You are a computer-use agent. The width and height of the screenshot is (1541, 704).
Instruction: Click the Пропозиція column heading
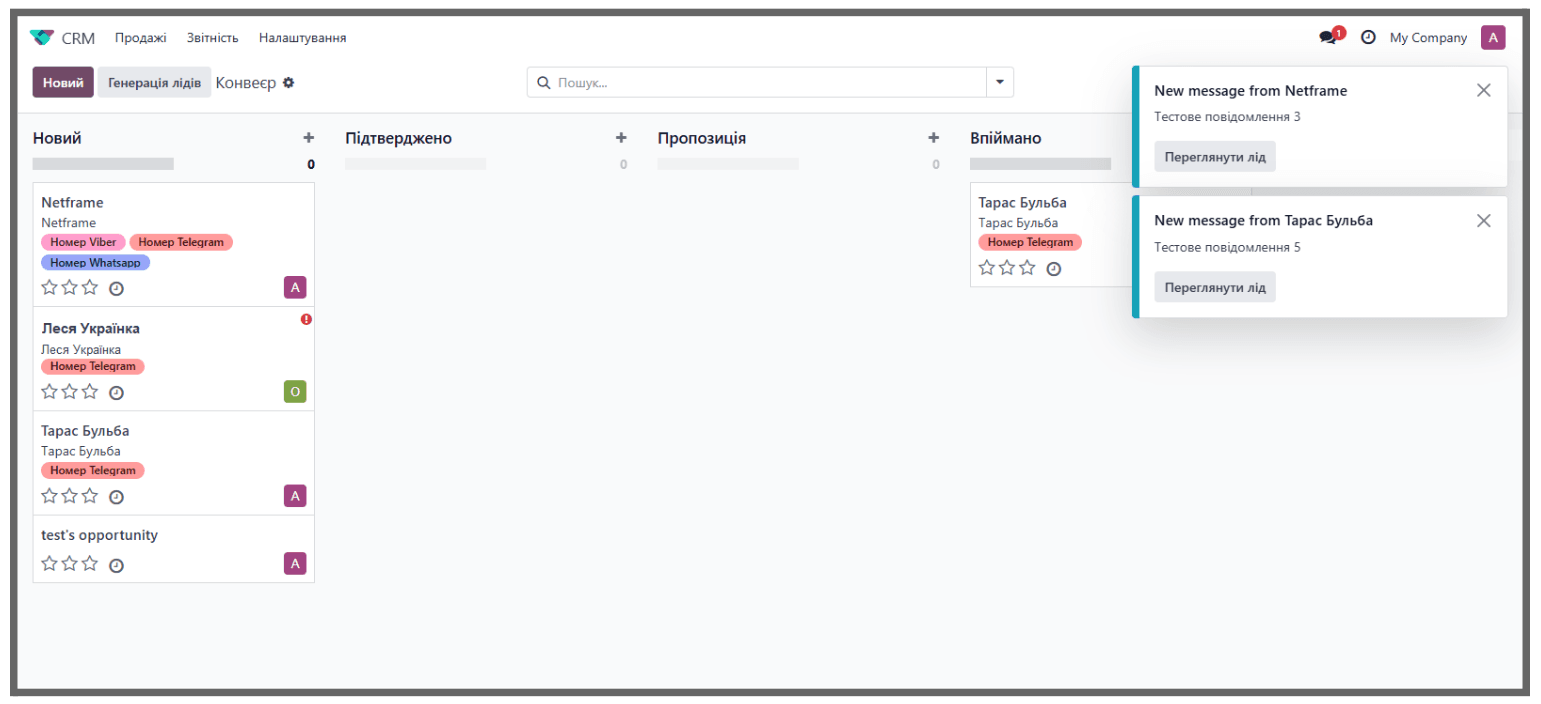(702, 138)
